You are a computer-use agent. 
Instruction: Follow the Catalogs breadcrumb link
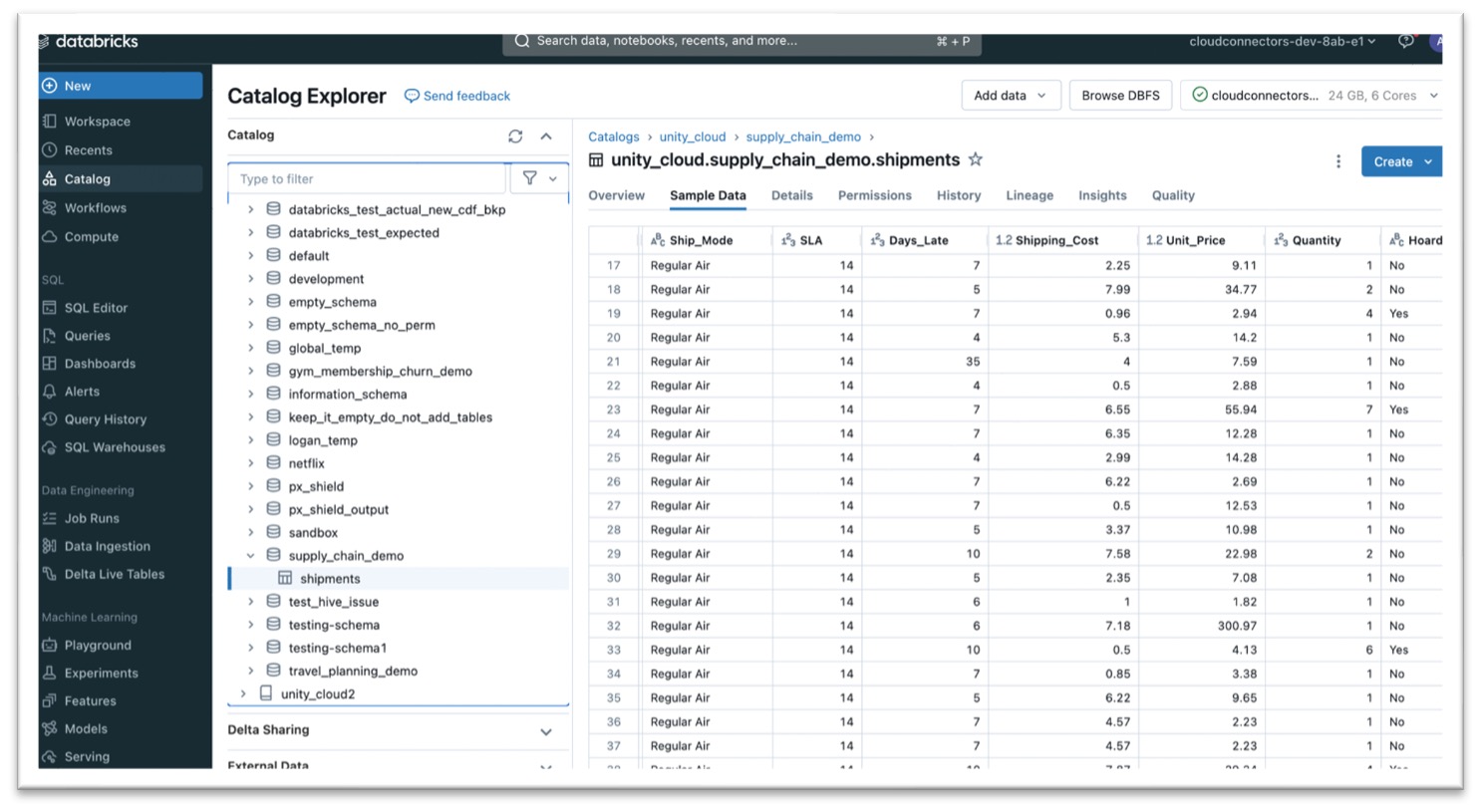pos(614,136)
